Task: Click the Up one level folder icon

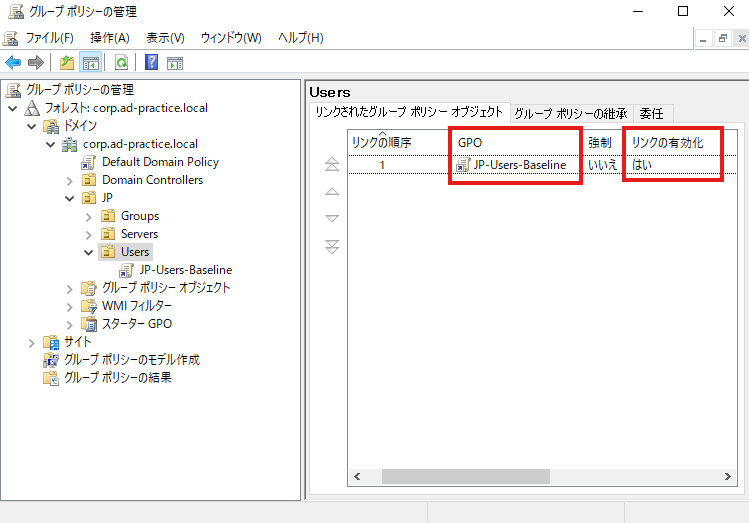Action: pos(67,63)
